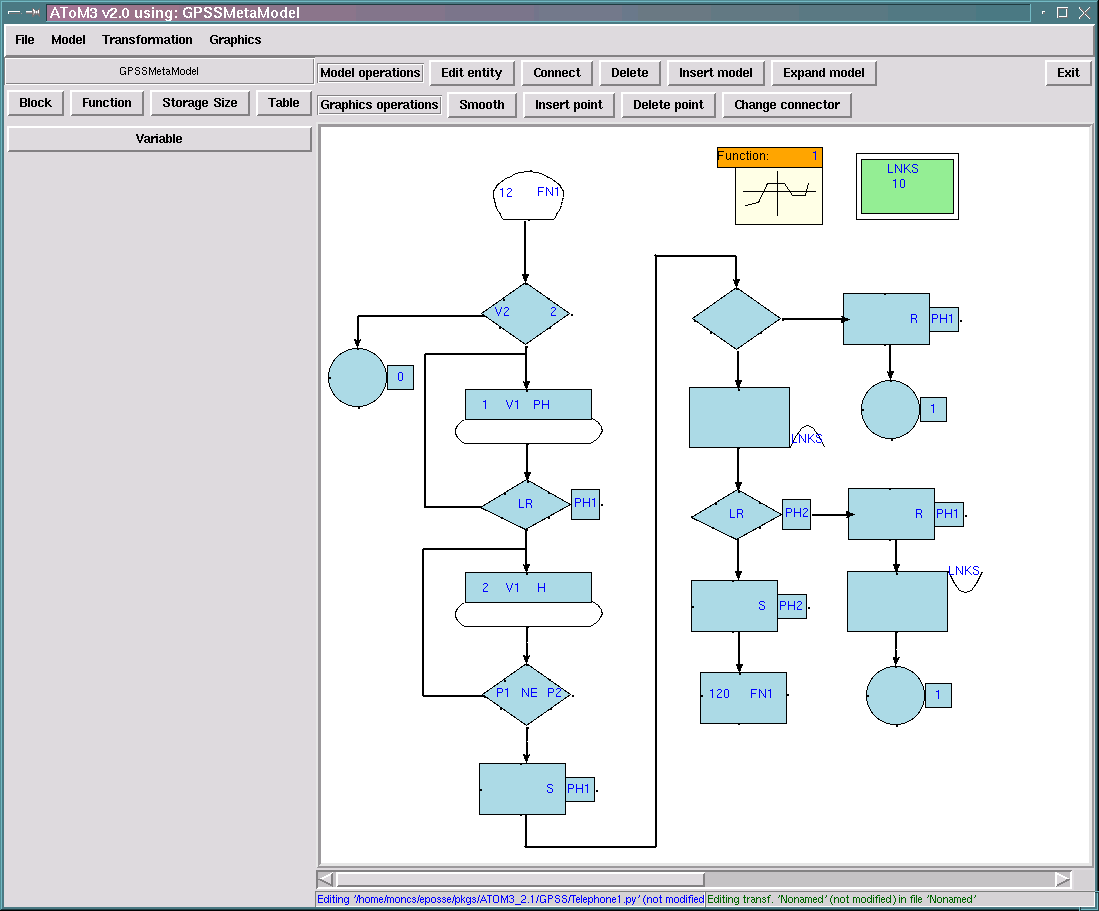
Task: Open the File menu
Action: 25,40
